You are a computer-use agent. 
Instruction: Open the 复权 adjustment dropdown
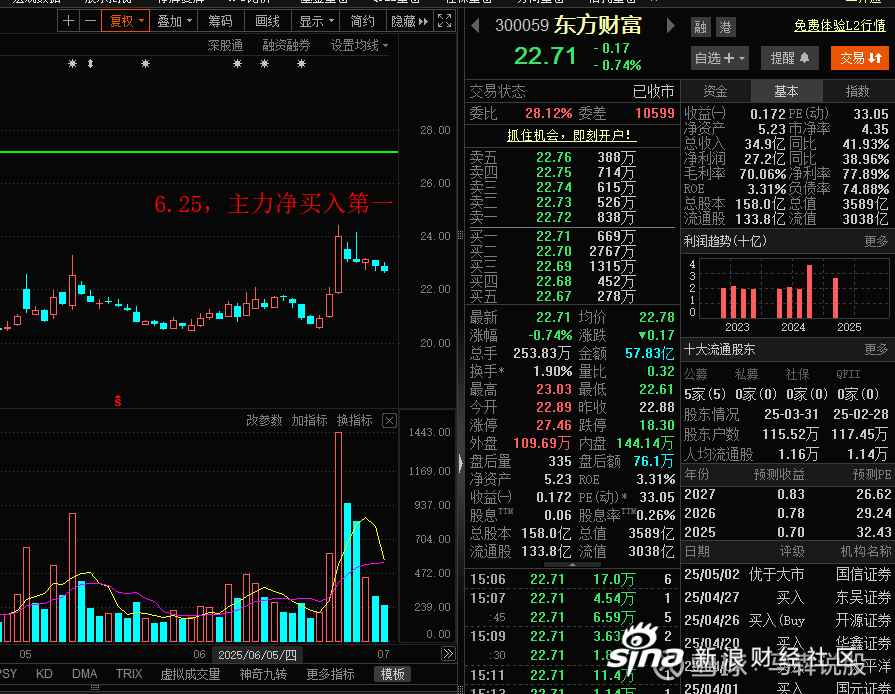tap(126, 21)
